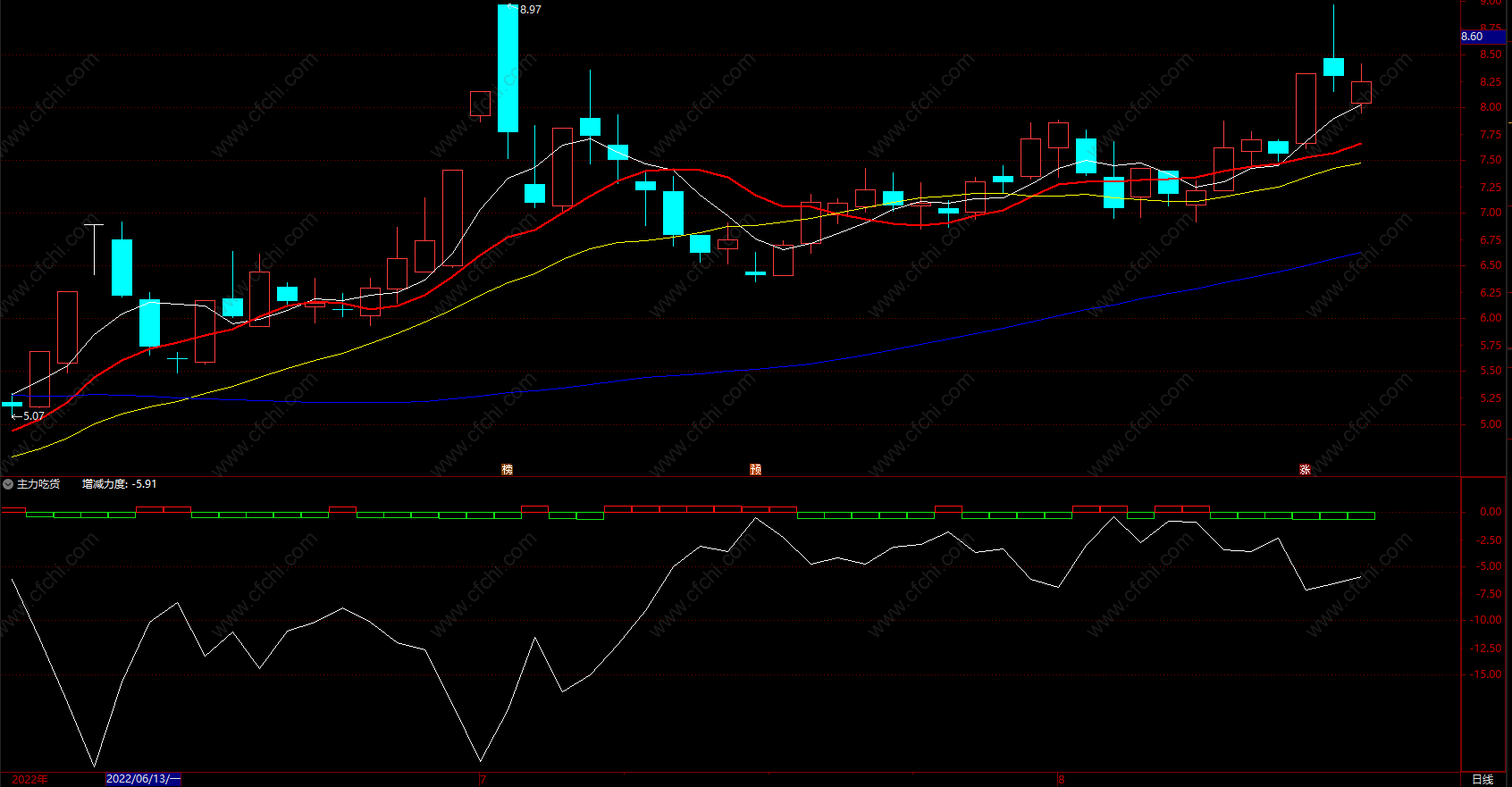Click the -15.00 indicator axis value
The height and width of the screenshot is (787, 1512).
pyautogui.click(x=1487, y=674)
